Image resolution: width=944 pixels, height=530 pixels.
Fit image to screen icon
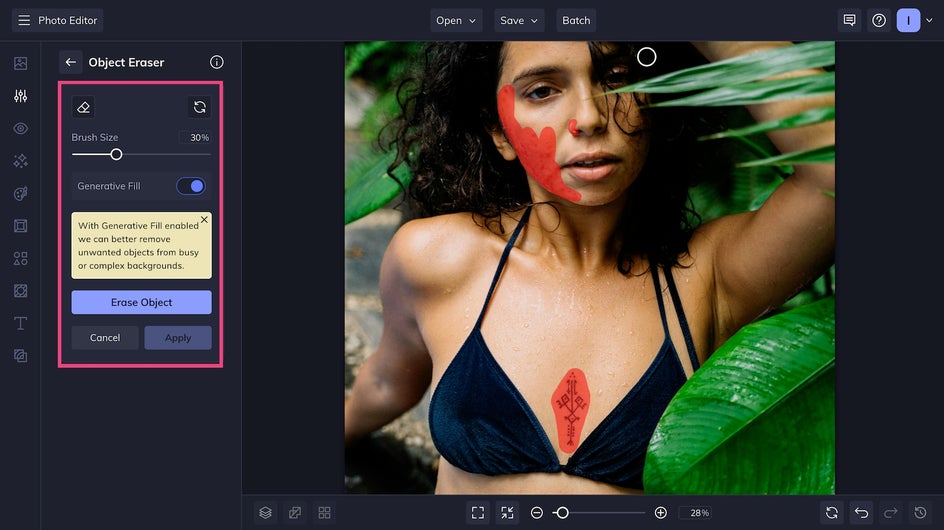tap(478, 513)
